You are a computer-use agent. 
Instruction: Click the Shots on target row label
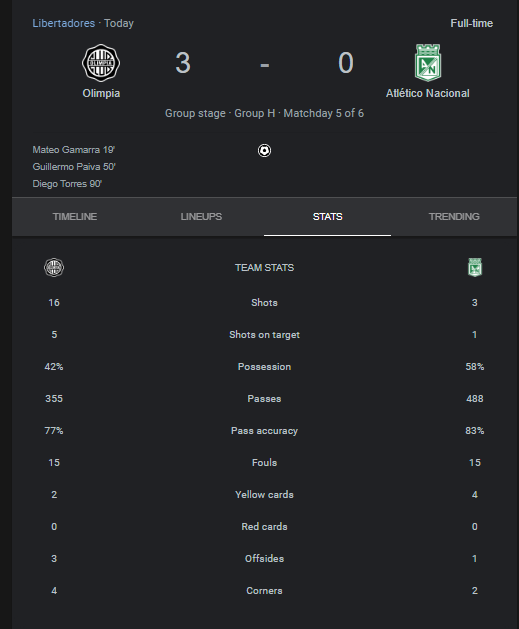coord(264,335)
